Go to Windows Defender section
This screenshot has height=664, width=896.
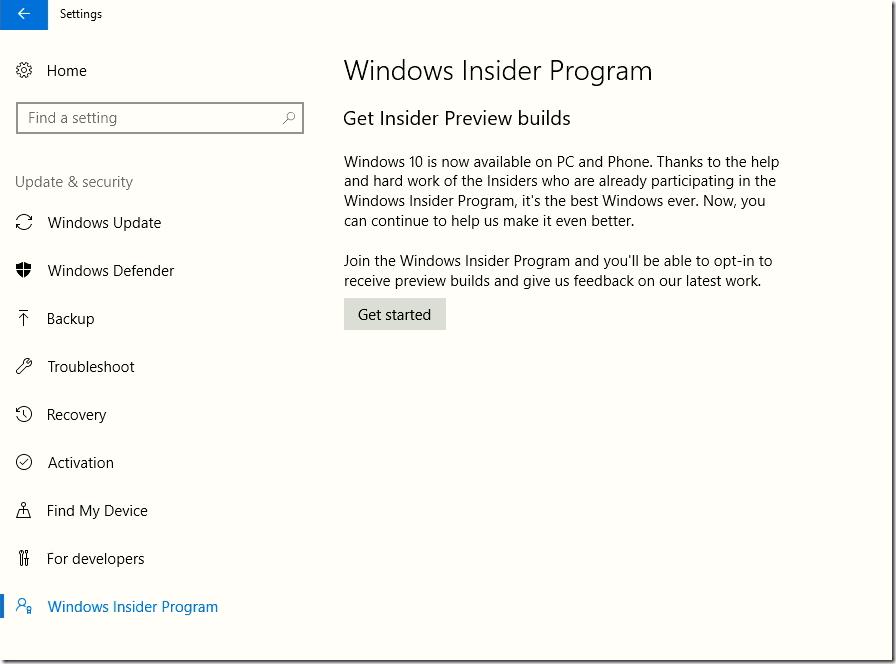[x=111, y=271]
